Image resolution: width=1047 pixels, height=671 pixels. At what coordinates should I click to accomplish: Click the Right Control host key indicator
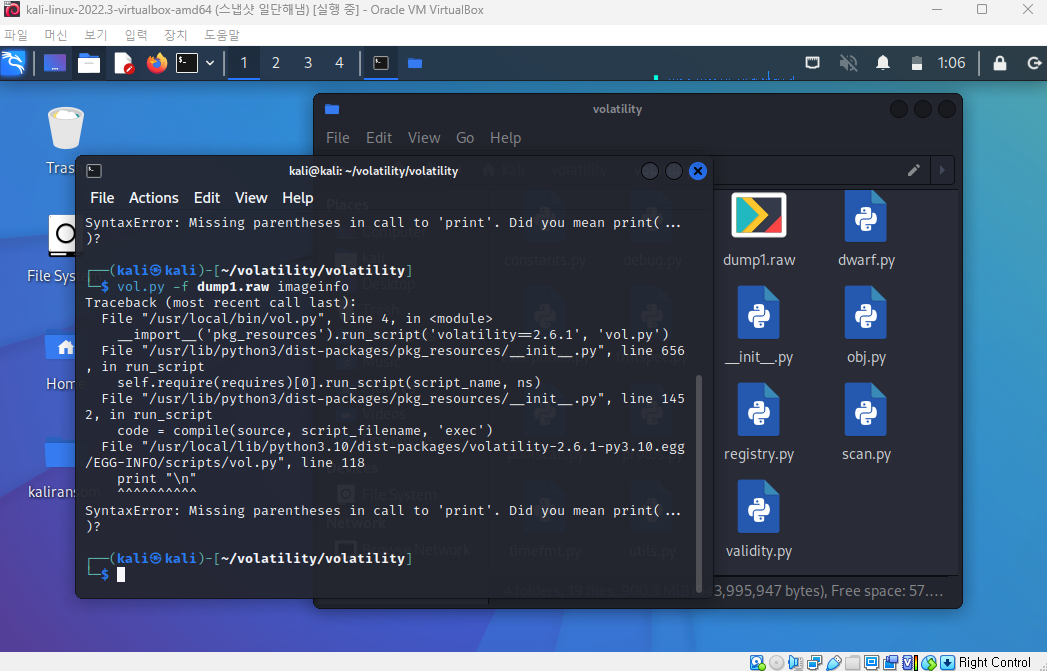pyautogui.click(x=994, y=662)
